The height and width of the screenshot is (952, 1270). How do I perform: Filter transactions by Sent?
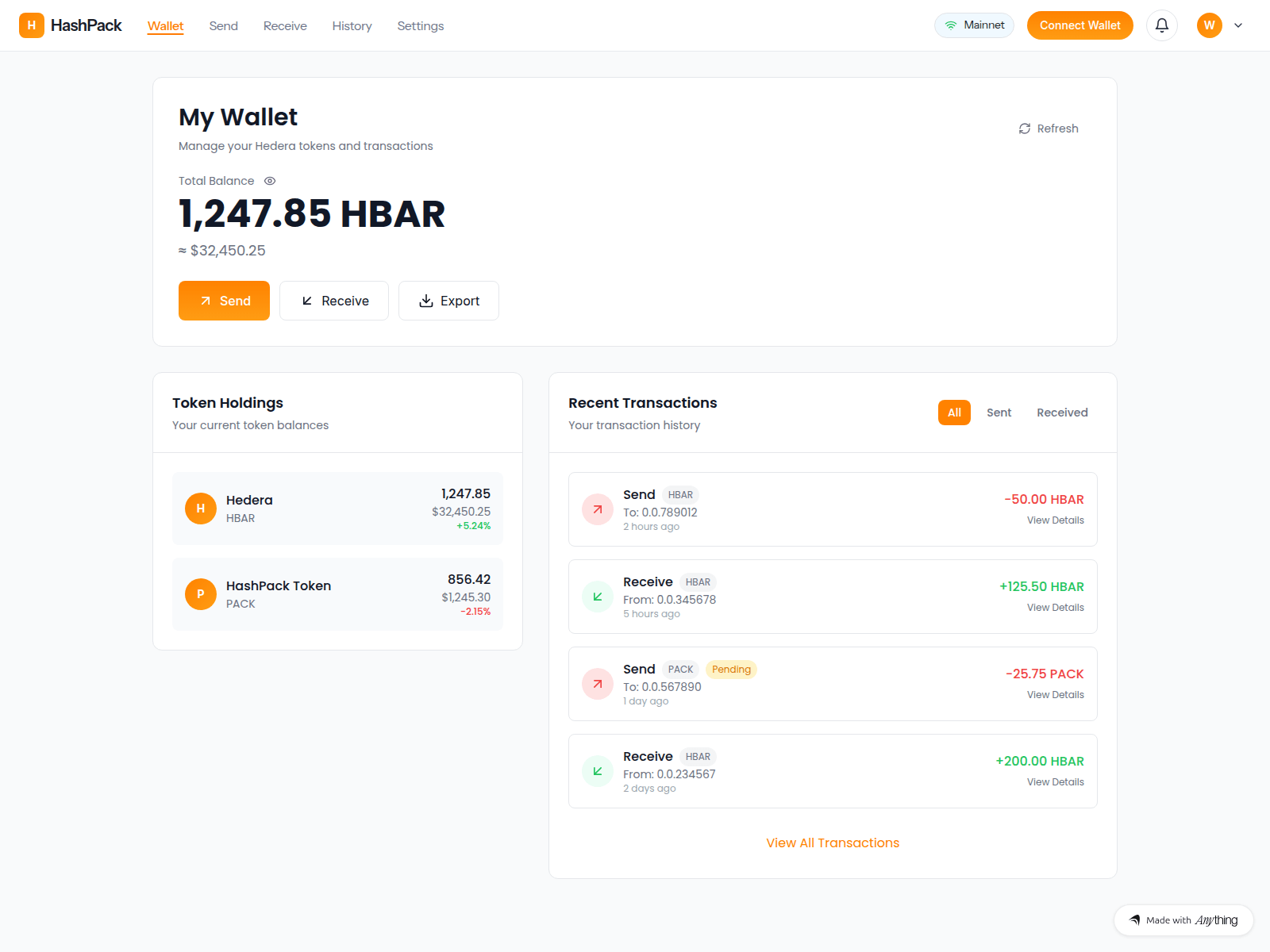pos(999,413)
